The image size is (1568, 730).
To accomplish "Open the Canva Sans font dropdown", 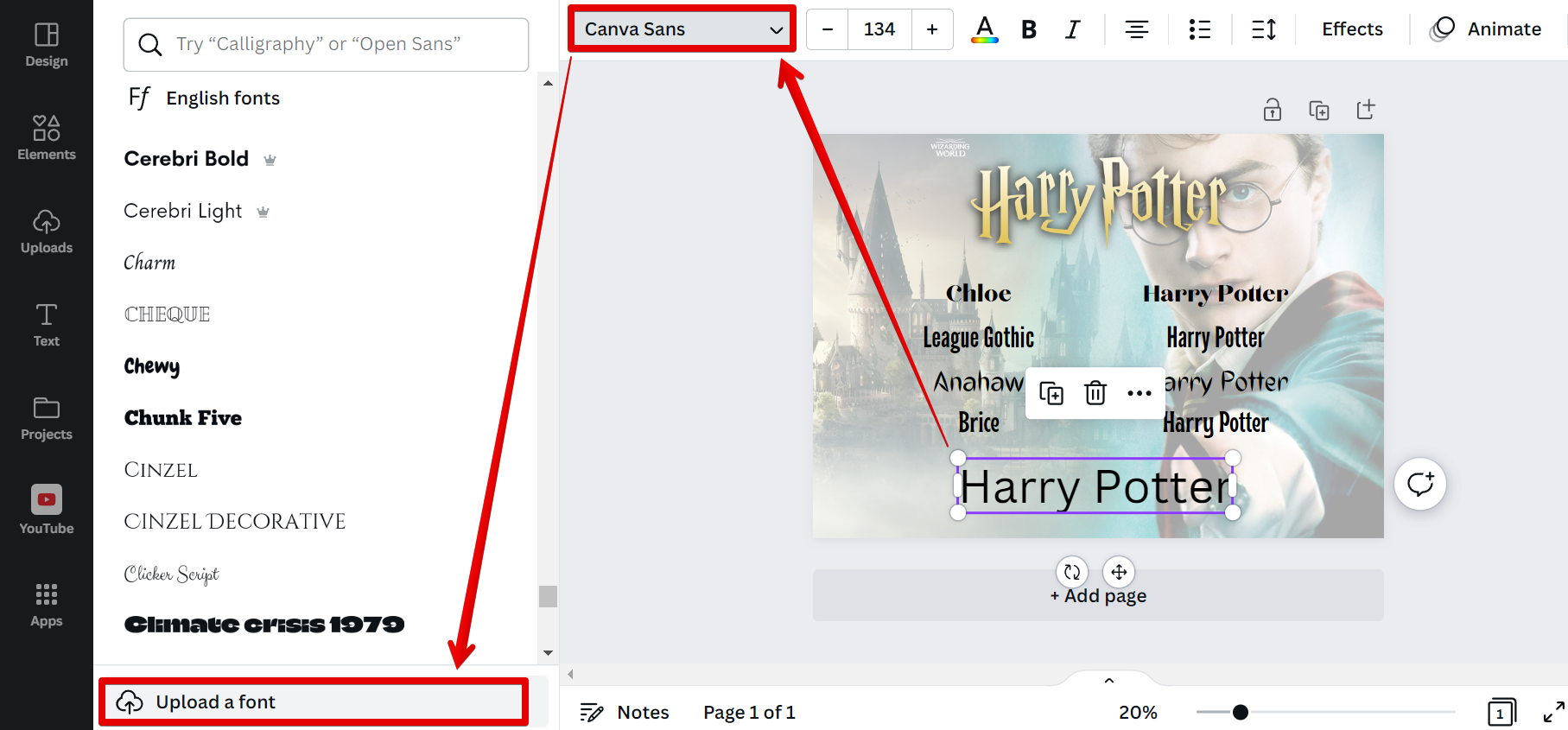I will [682, 29].
